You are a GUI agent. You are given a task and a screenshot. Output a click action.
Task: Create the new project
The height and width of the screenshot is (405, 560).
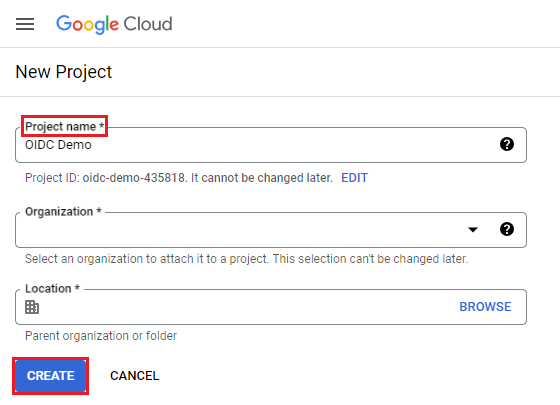[50, 376]
